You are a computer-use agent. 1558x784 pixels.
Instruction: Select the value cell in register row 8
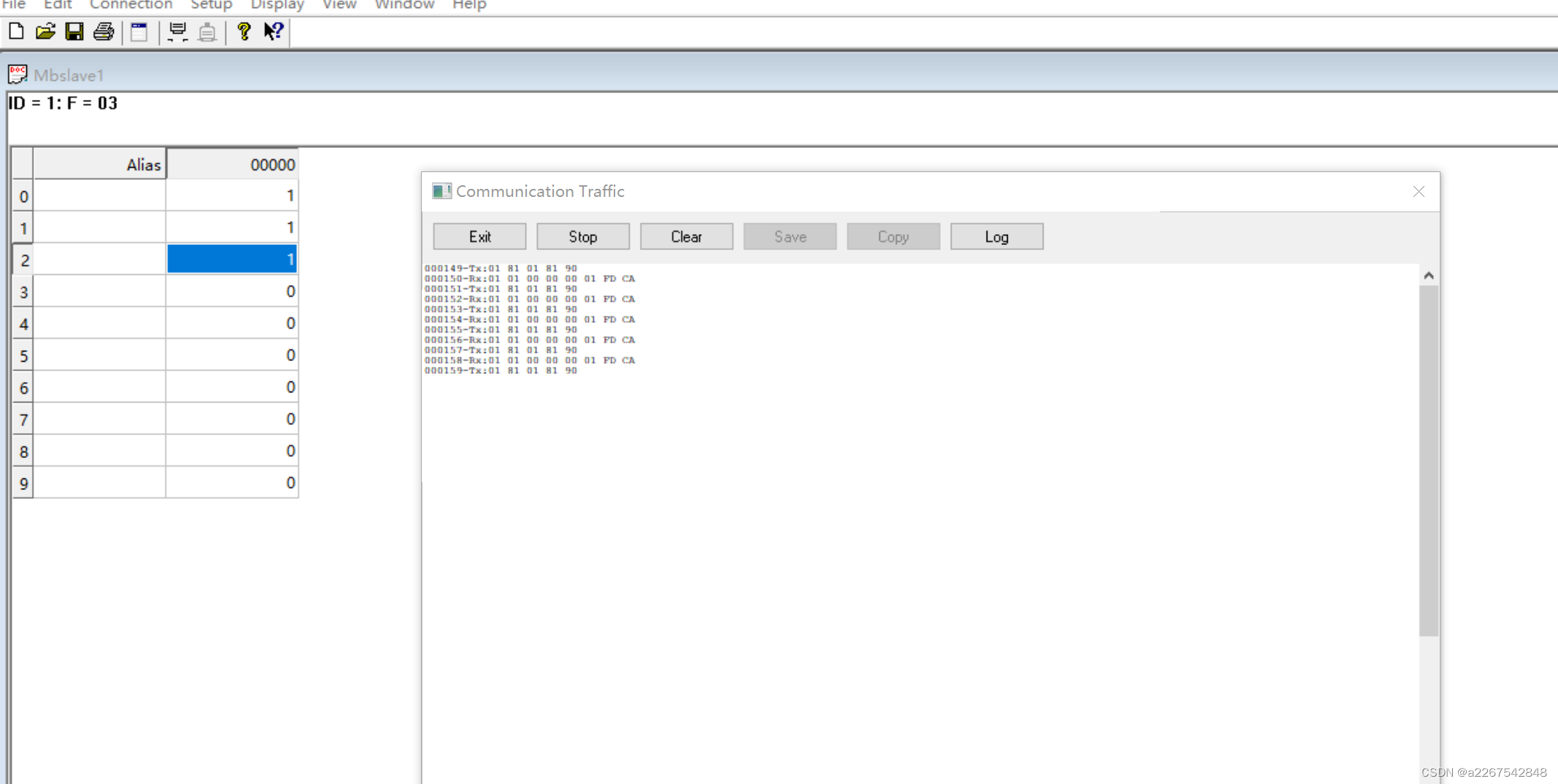(232, 451)
